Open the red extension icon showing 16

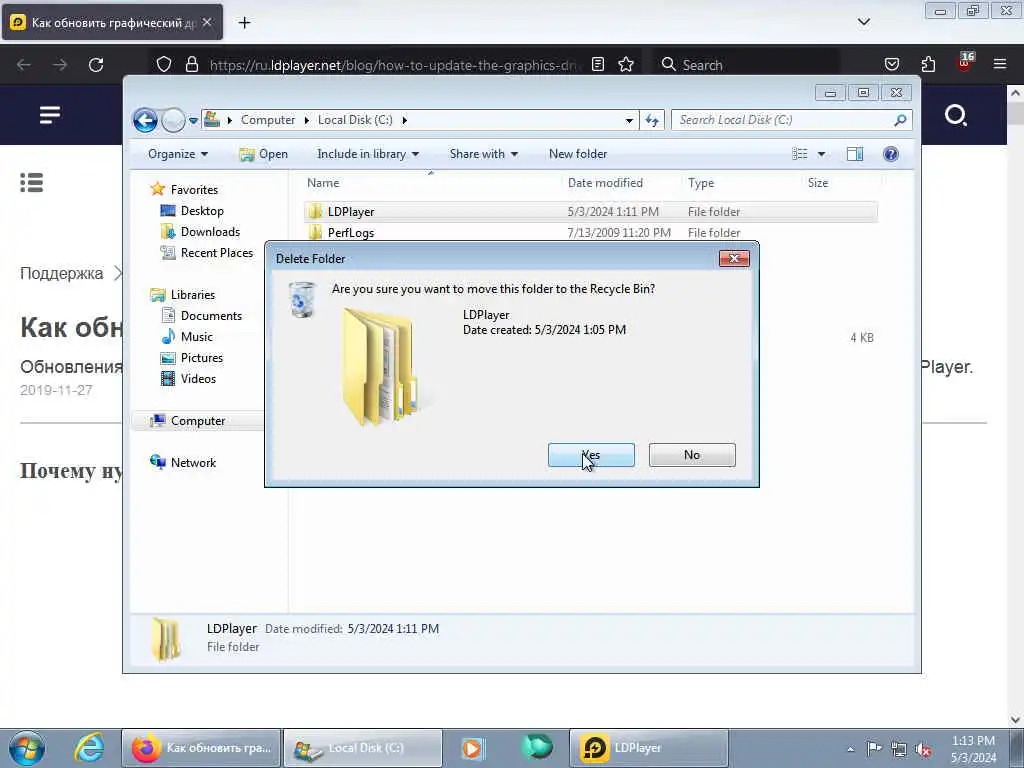pyautogui.click(x=965, y=62)
